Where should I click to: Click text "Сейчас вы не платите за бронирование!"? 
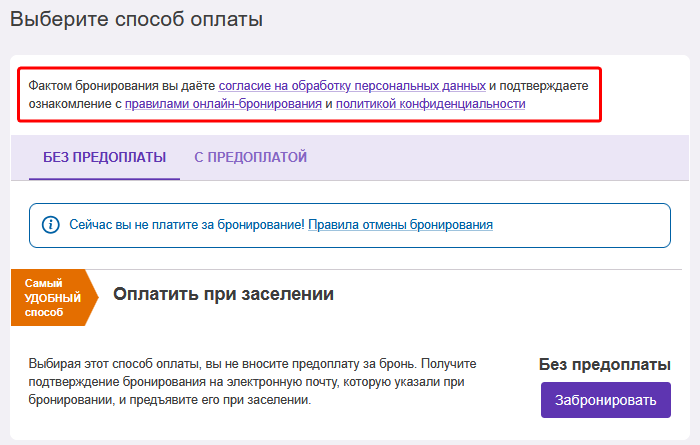187,225
